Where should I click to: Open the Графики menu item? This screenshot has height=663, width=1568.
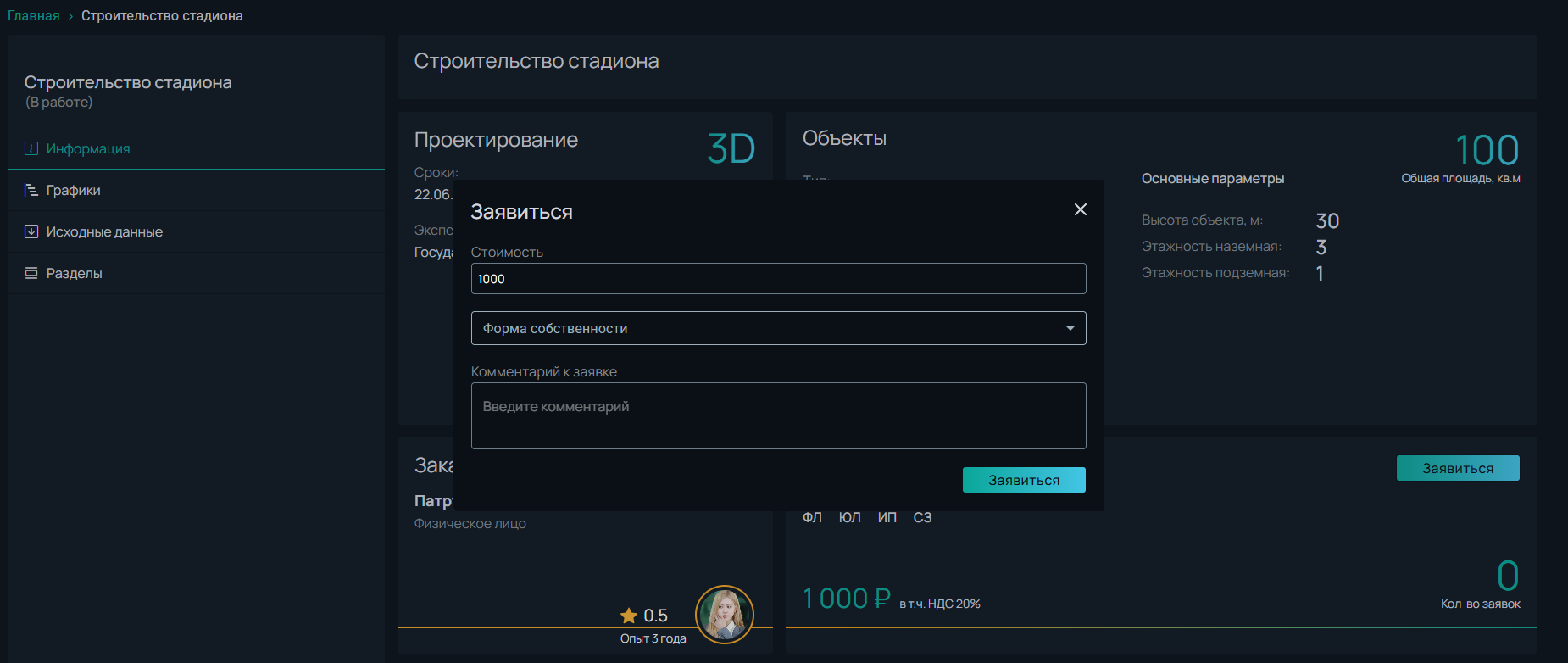point(73,190)
